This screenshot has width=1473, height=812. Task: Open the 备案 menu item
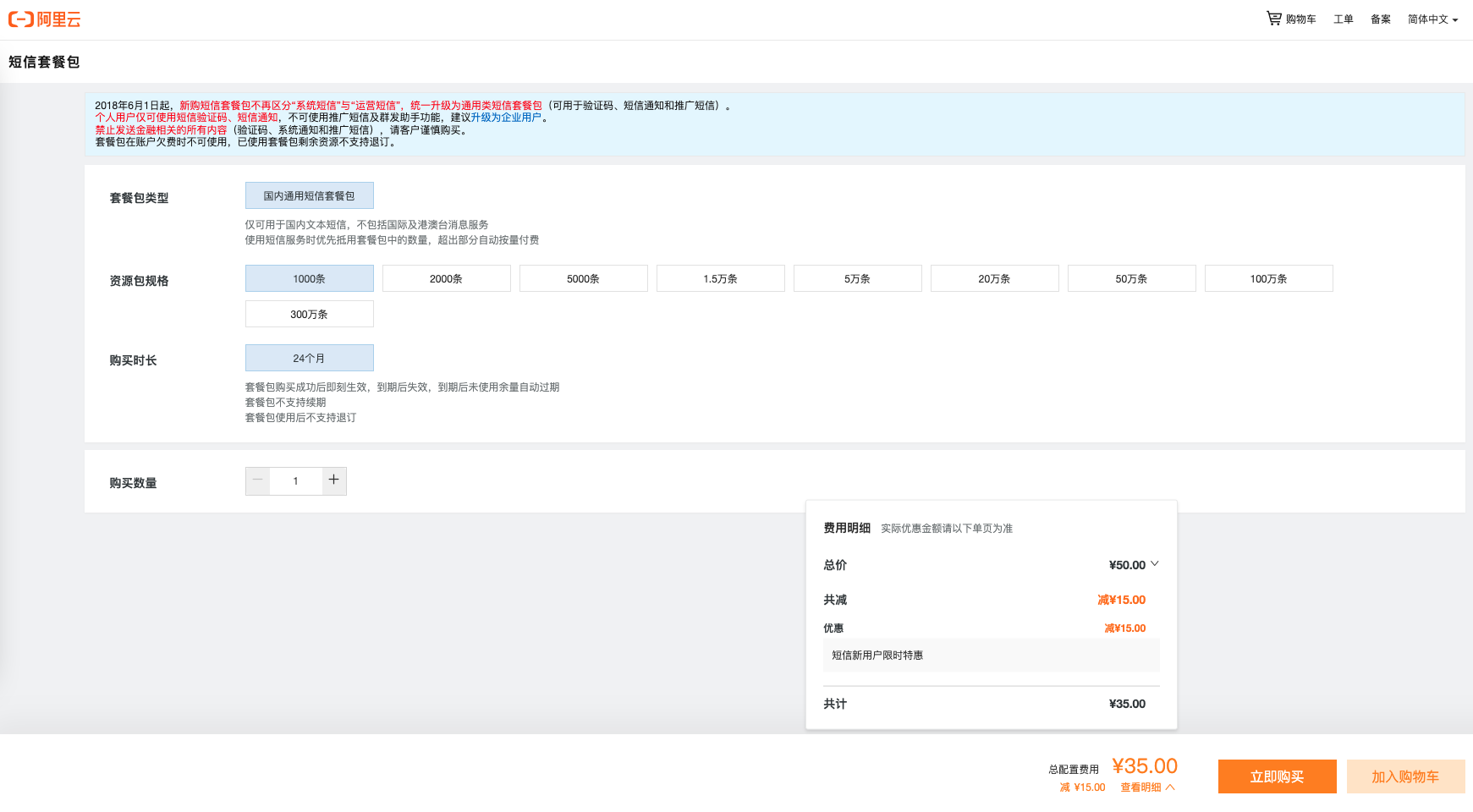pos(1381,19)
